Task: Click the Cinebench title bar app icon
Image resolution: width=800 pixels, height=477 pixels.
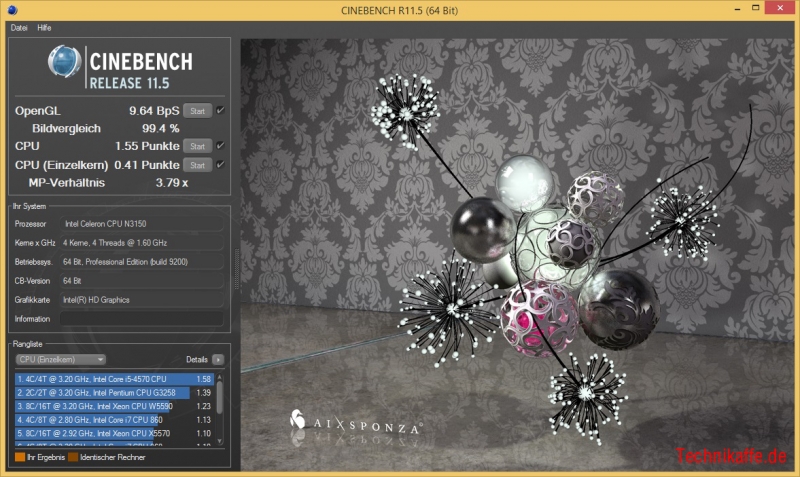Action: [12, 9]
